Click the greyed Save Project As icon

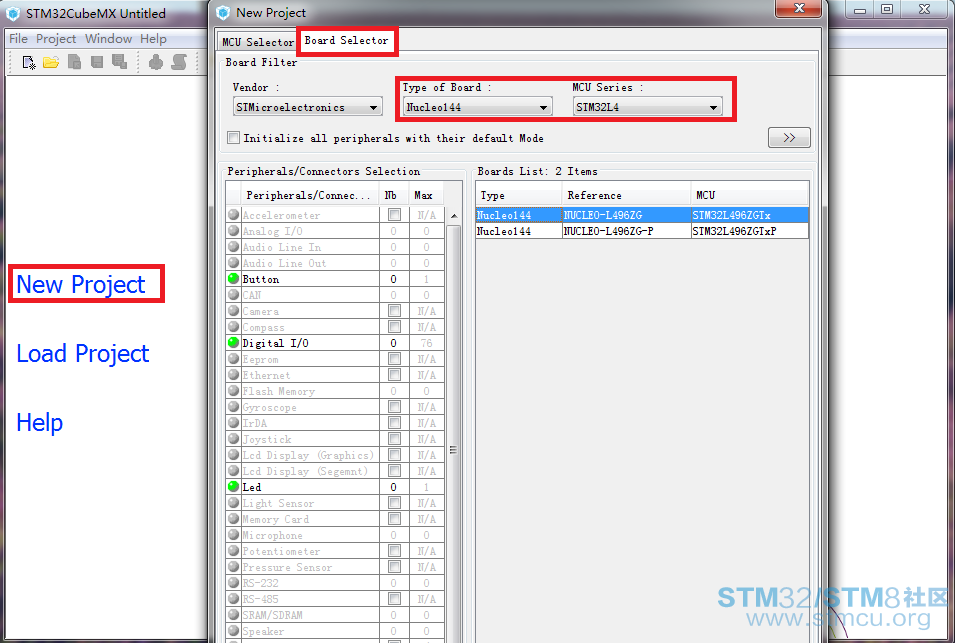[119, 62]
